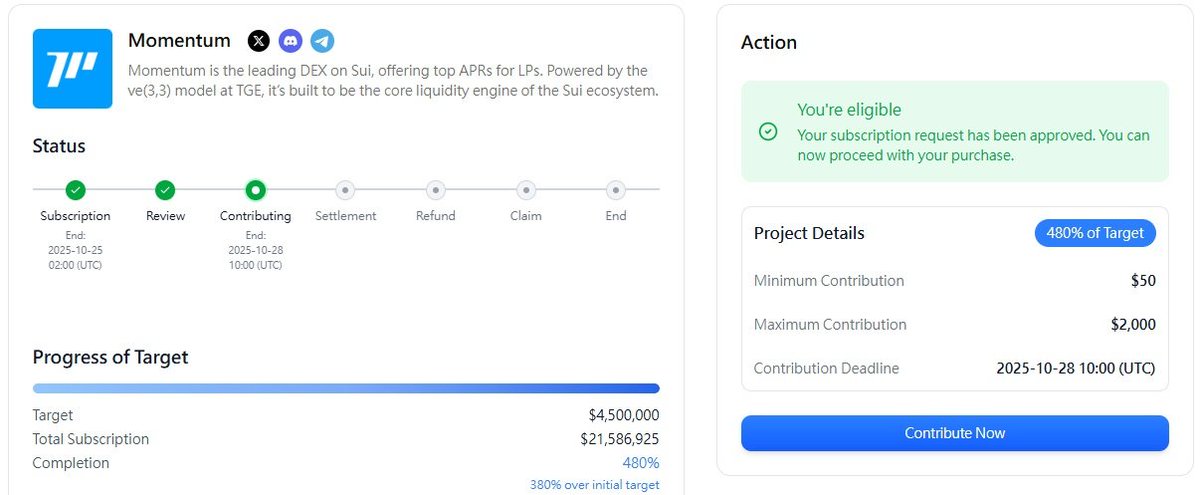Click the Momentum description paragraph

tap(394, 81)
